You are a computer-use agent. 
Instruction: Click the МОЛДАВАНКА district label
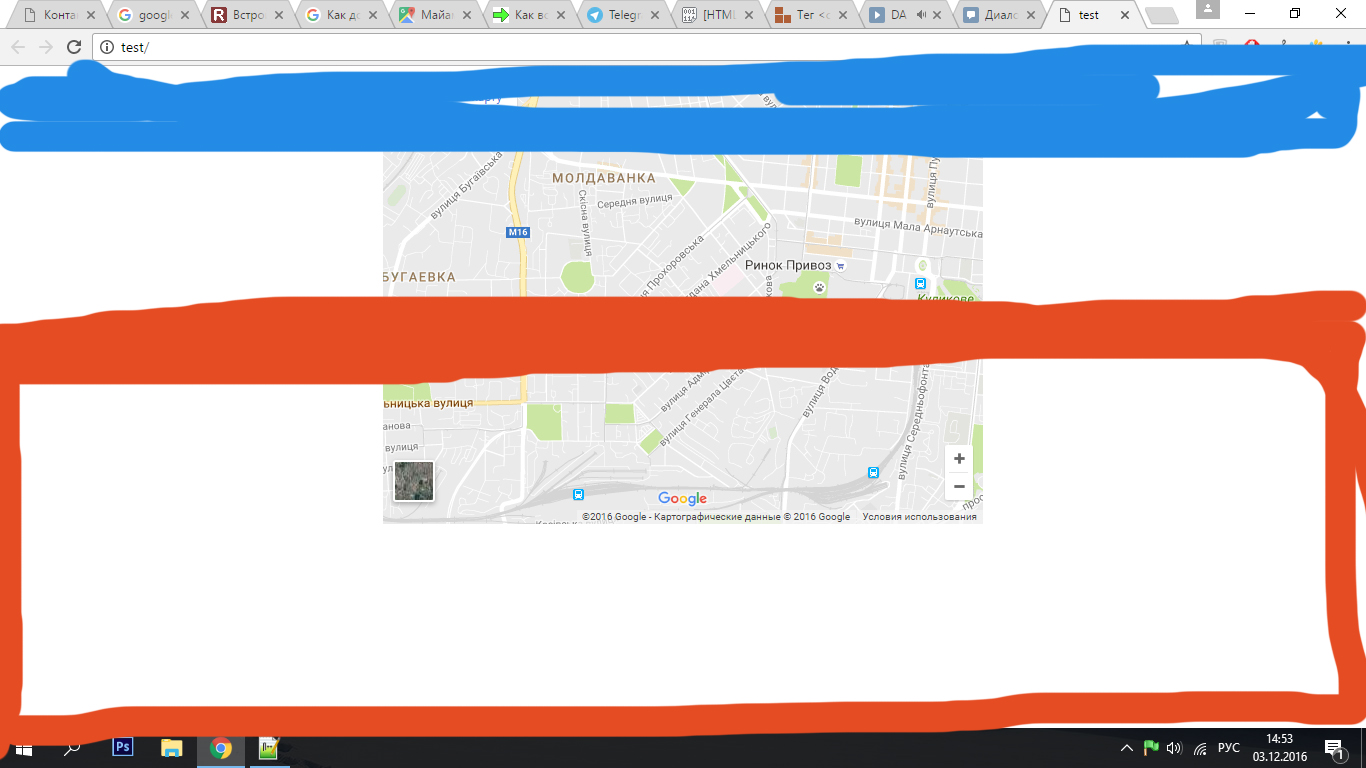604,178
